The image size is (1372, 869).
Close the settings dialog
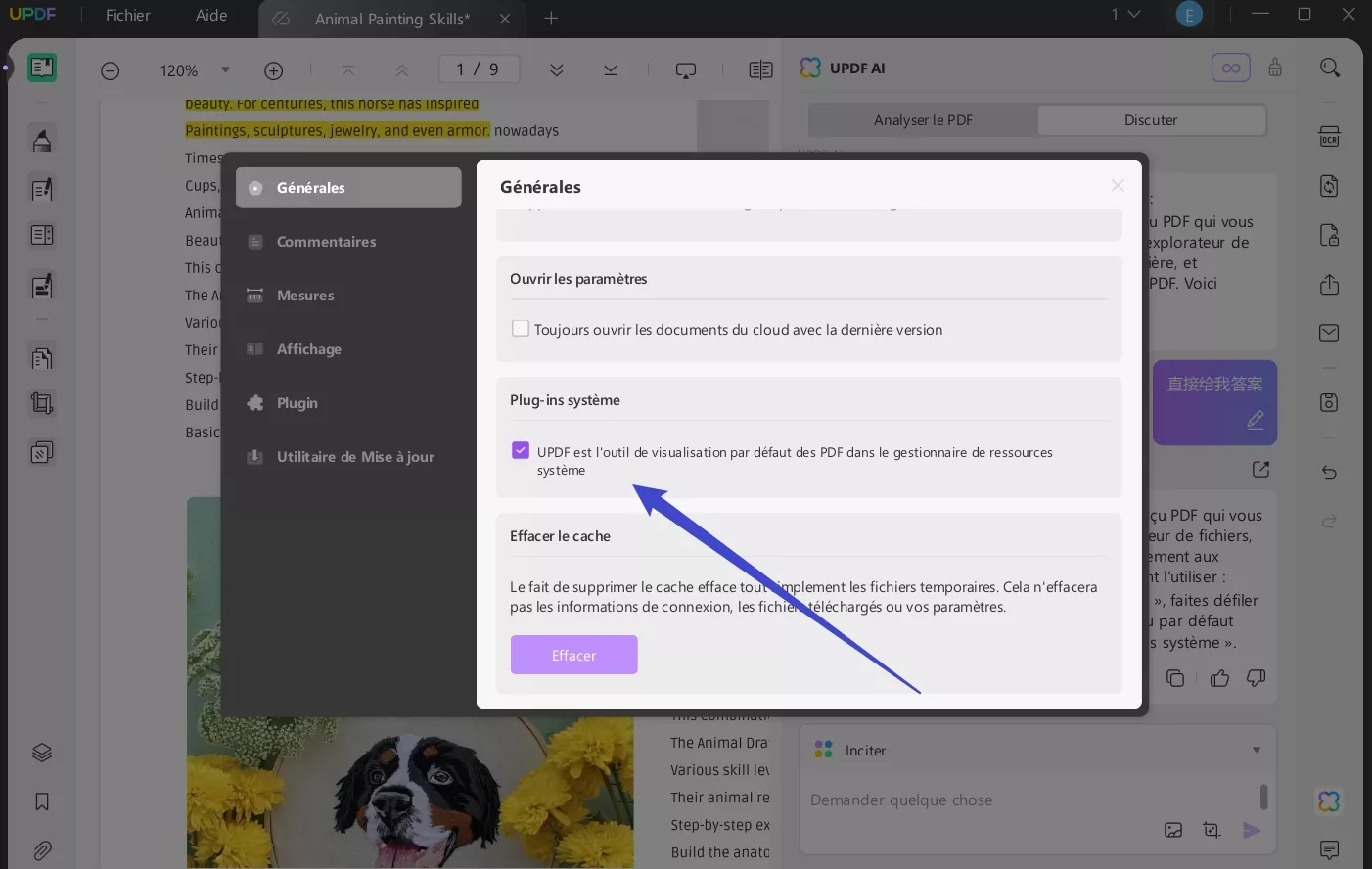[x=1118, y=185]
